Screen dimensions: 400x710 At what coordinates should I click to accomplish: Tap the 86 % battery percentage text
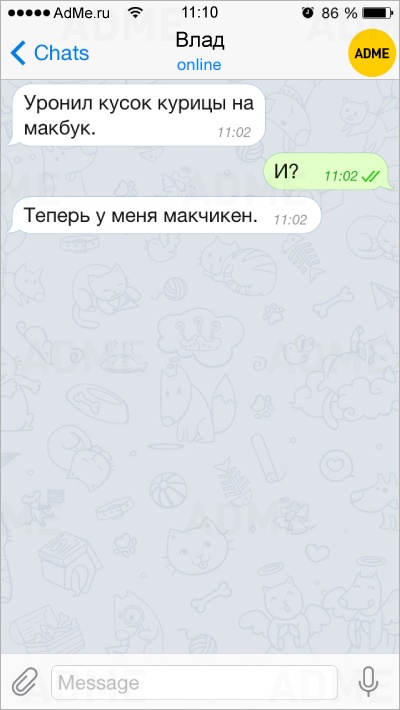pos(339,13)
